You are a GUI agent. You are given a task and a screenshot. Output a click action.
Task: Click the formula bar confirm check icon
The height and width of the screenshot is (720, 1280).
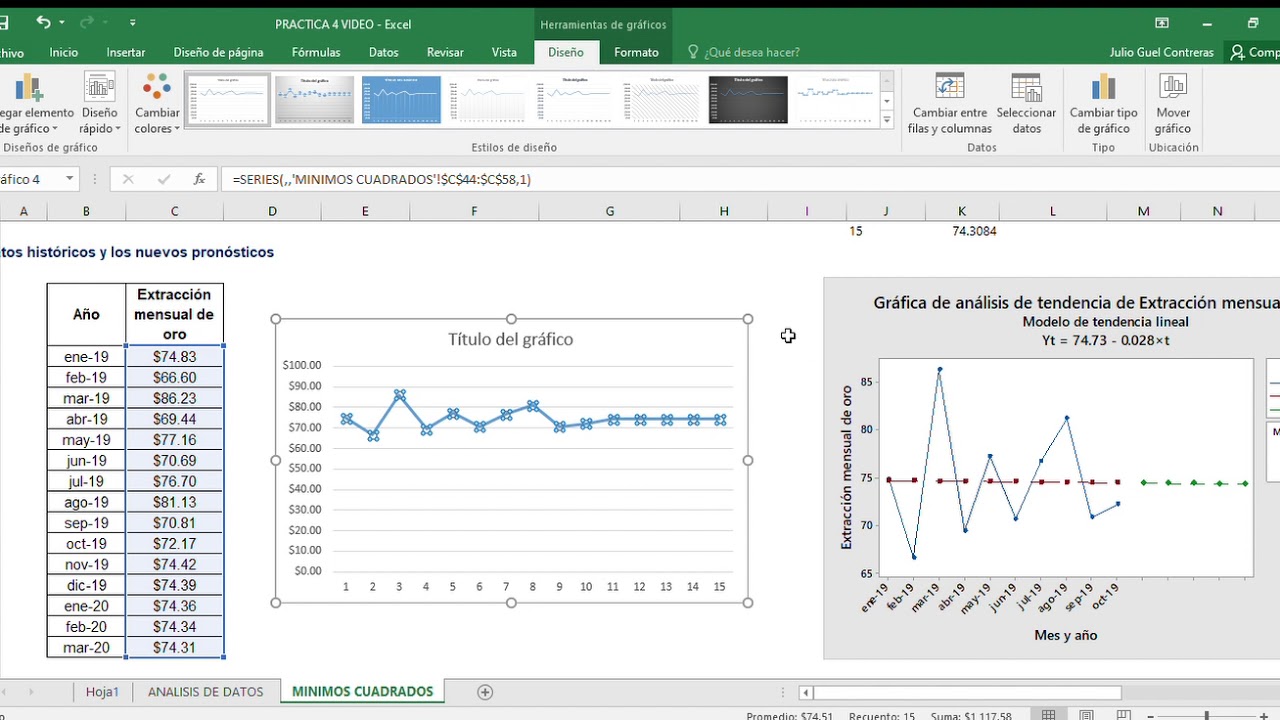(x=164, y=179)
